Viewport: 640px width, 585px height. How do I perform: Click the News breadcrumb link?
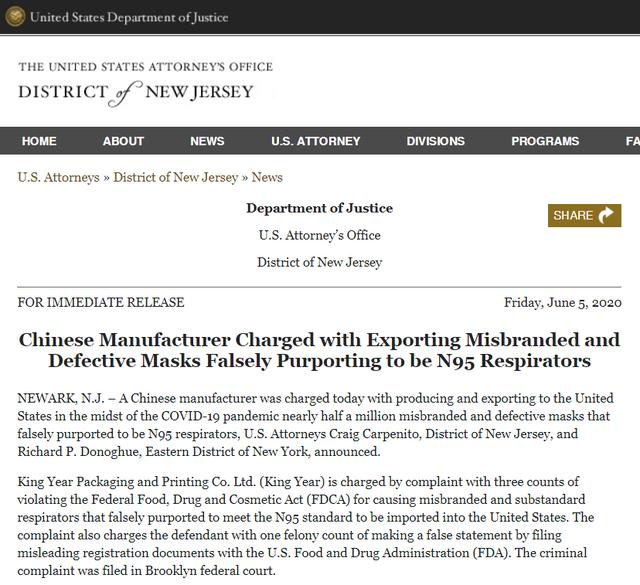pos(267,178)
